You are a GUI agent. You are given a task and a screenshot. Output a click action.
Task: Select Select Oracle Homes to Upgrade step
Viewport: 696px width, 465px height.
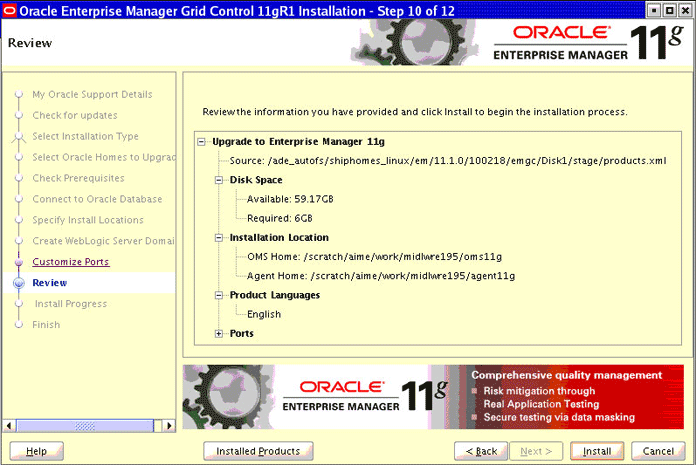tap(104, 157)
